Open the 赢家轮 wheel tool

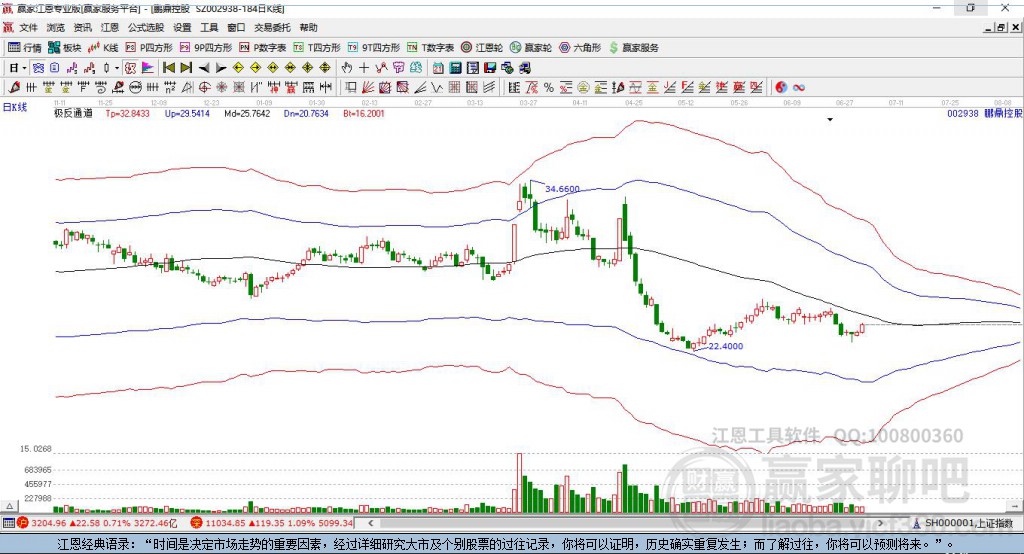531,48
